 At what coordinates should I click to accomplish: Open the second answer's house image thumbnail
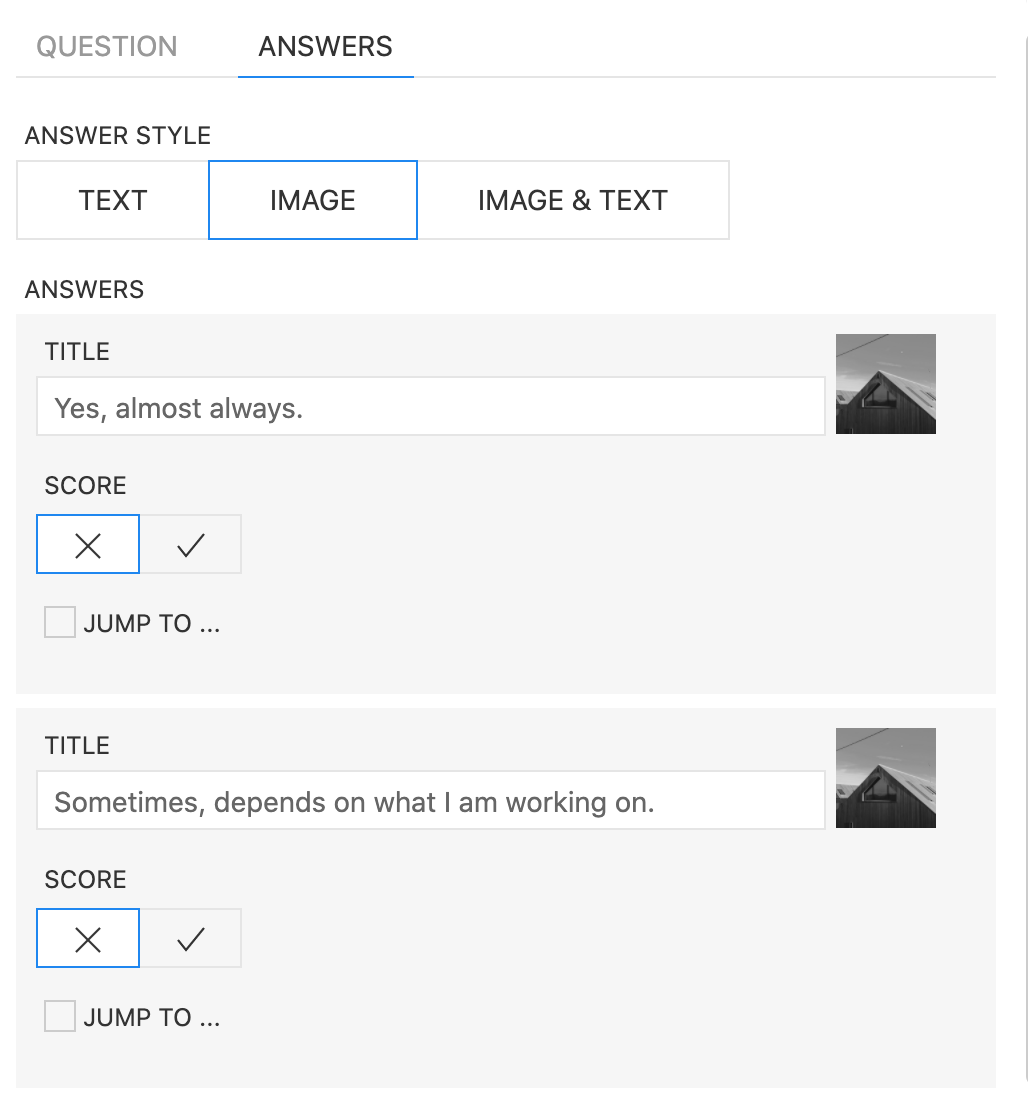[x=885, y=778]
